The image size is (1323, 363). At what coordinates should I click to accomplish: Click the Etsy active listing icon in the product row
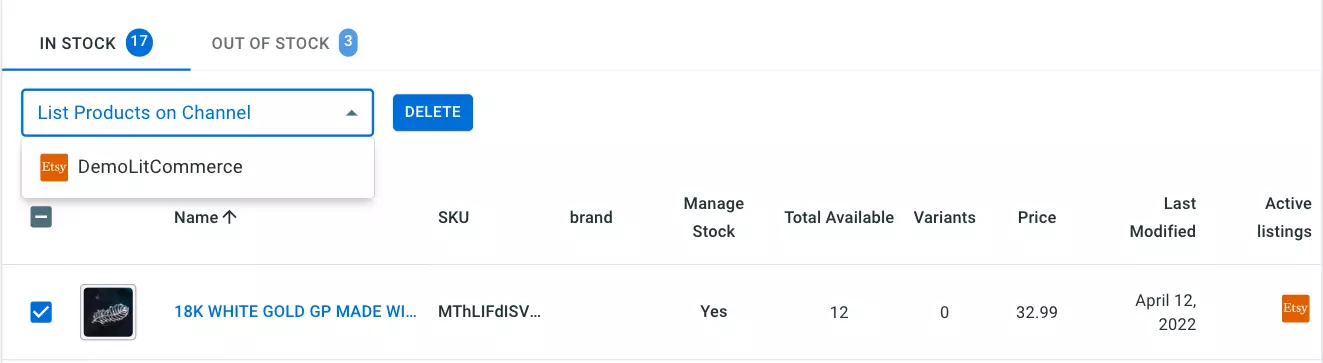1295,309
